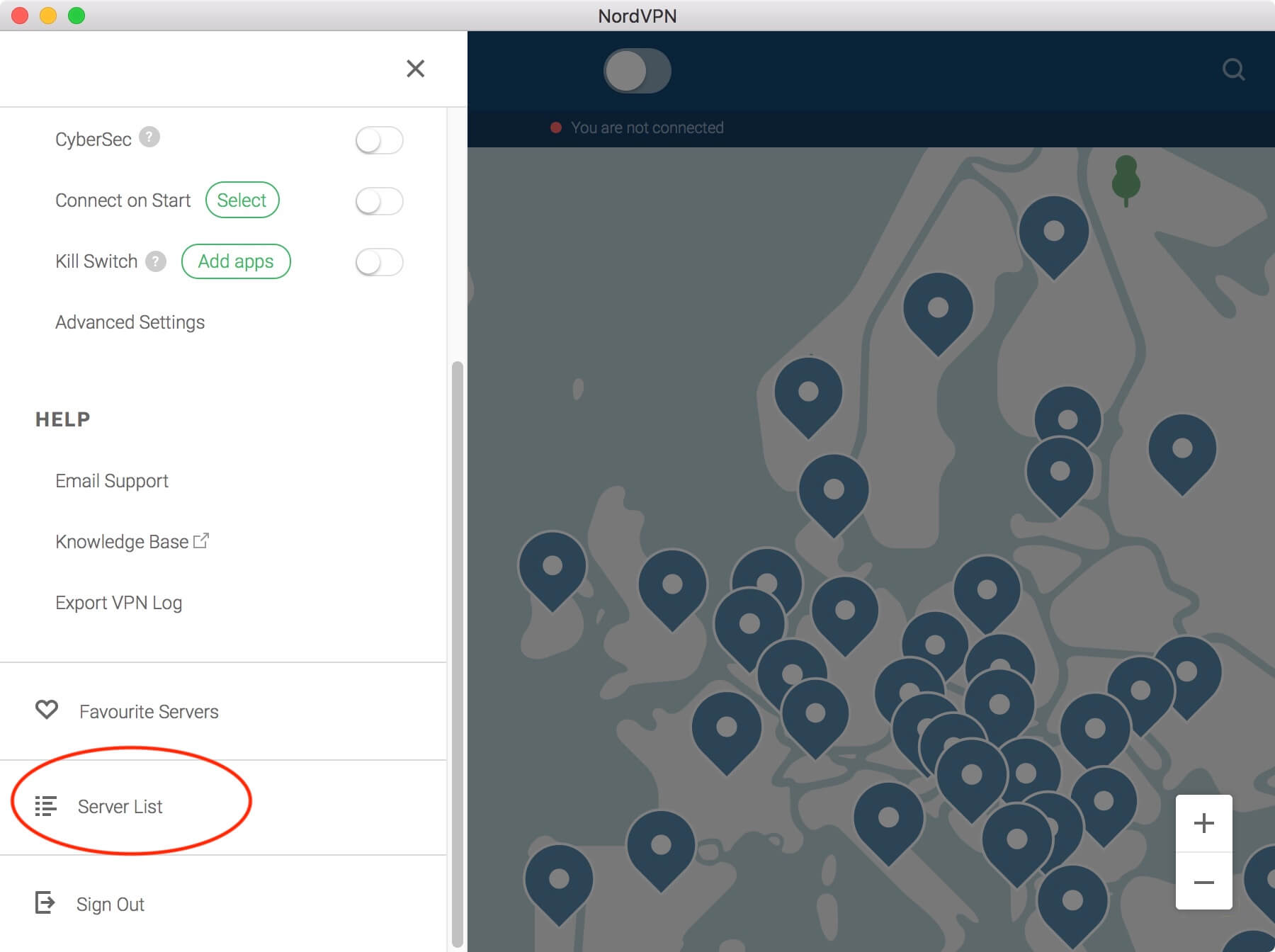This screenshot has width=1275, height=952.
Task: Toggle the CyberSec switch
Action: pos(379,140)
